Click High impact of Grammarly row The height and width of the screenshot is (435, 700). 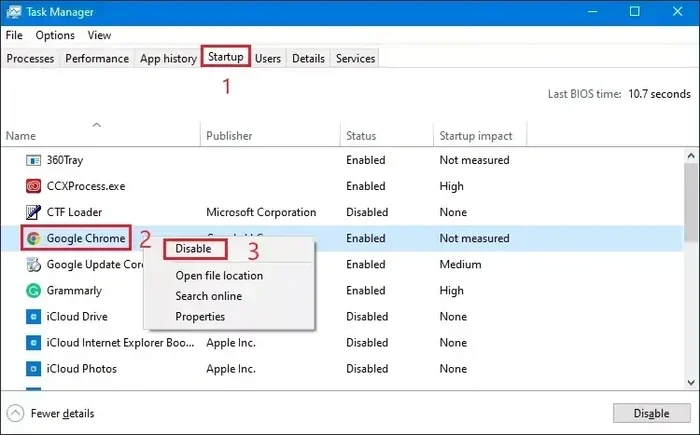tap(451, 291)
